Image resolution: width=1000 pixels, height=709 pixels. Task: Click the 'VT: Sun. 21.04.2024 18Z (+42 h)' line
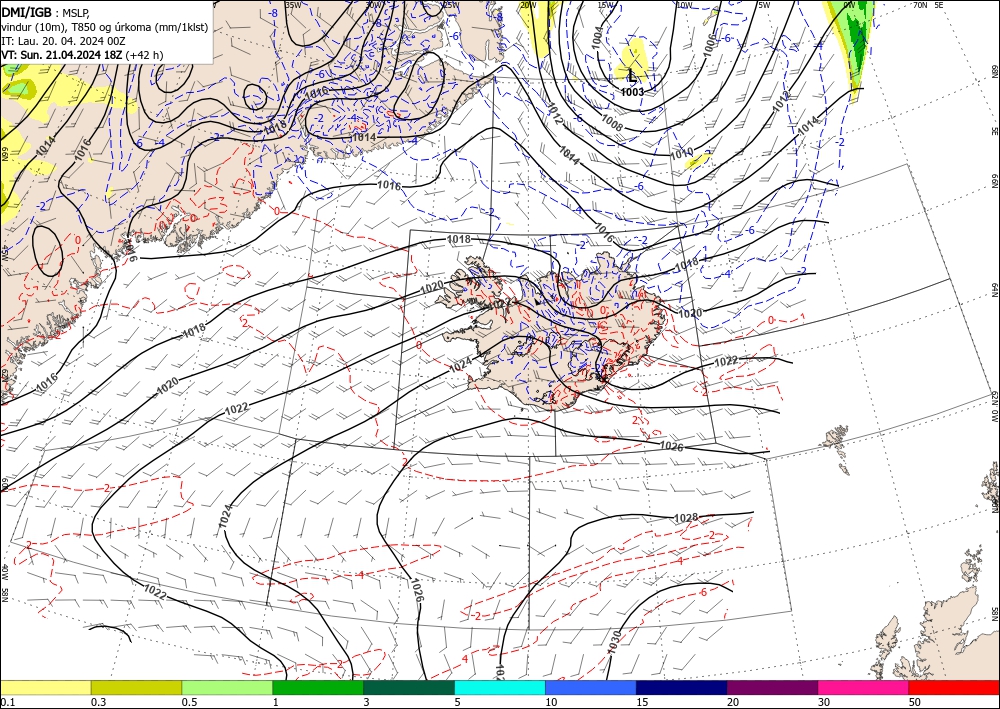pos(82,55)
